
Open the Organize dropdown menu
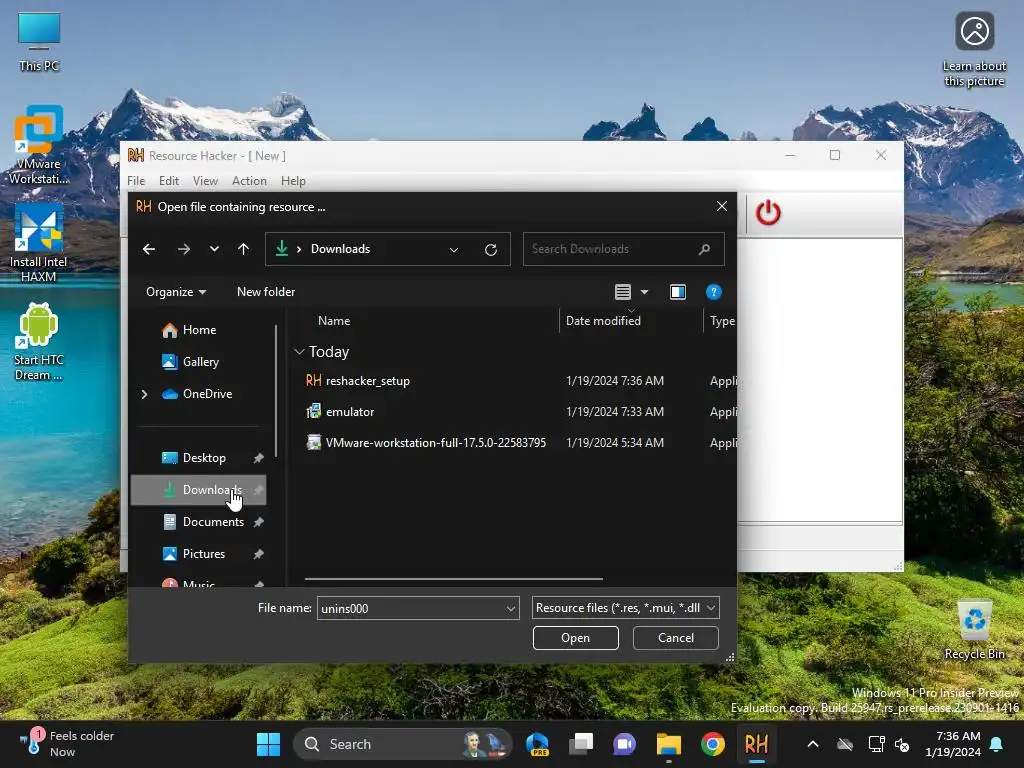tap(176, 292)
